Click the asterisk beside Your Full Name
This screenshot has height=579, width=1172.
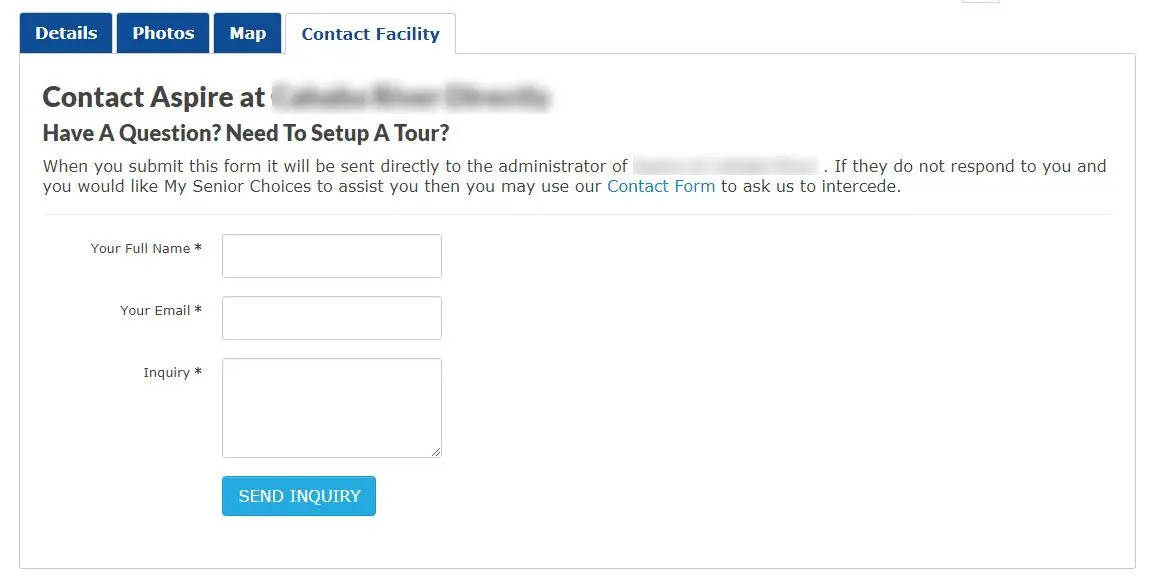[x=198, y=248]
